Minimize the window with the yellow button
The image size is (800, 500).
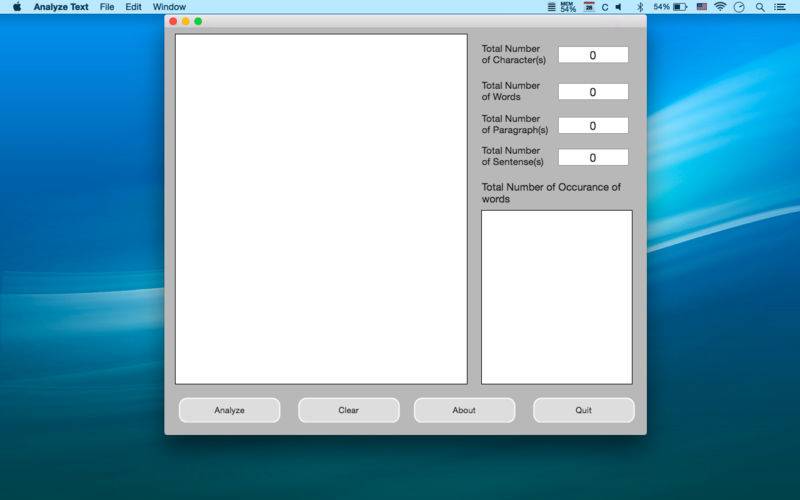point(186,21)
